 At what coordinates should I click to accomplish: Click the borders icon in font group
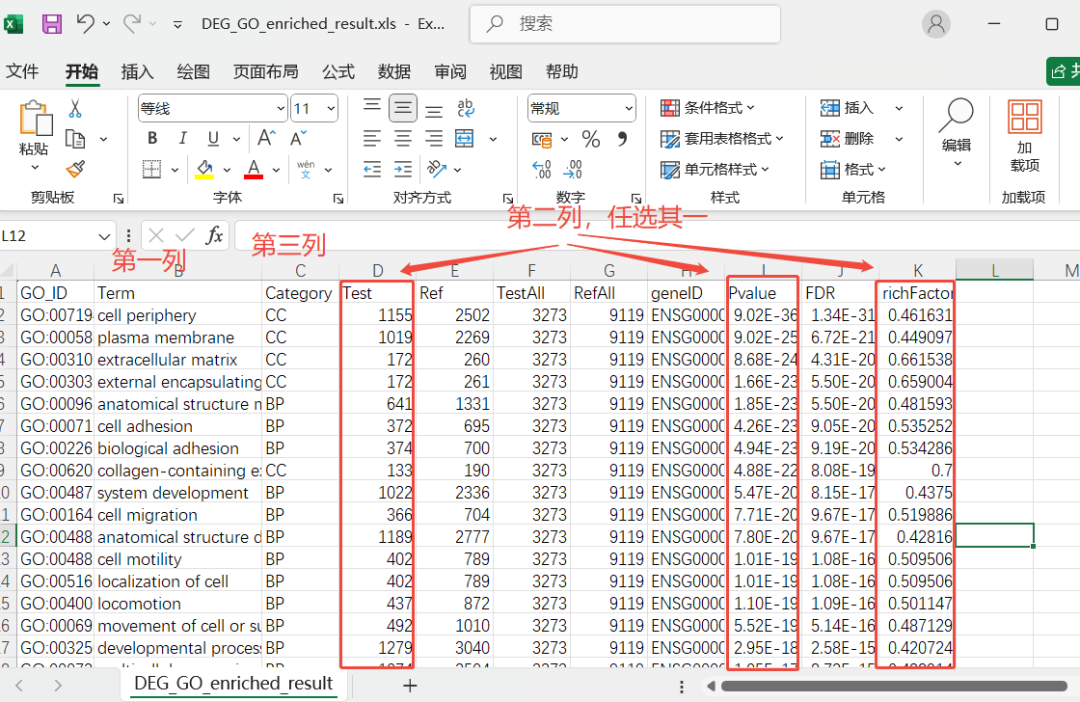[152, 169]
